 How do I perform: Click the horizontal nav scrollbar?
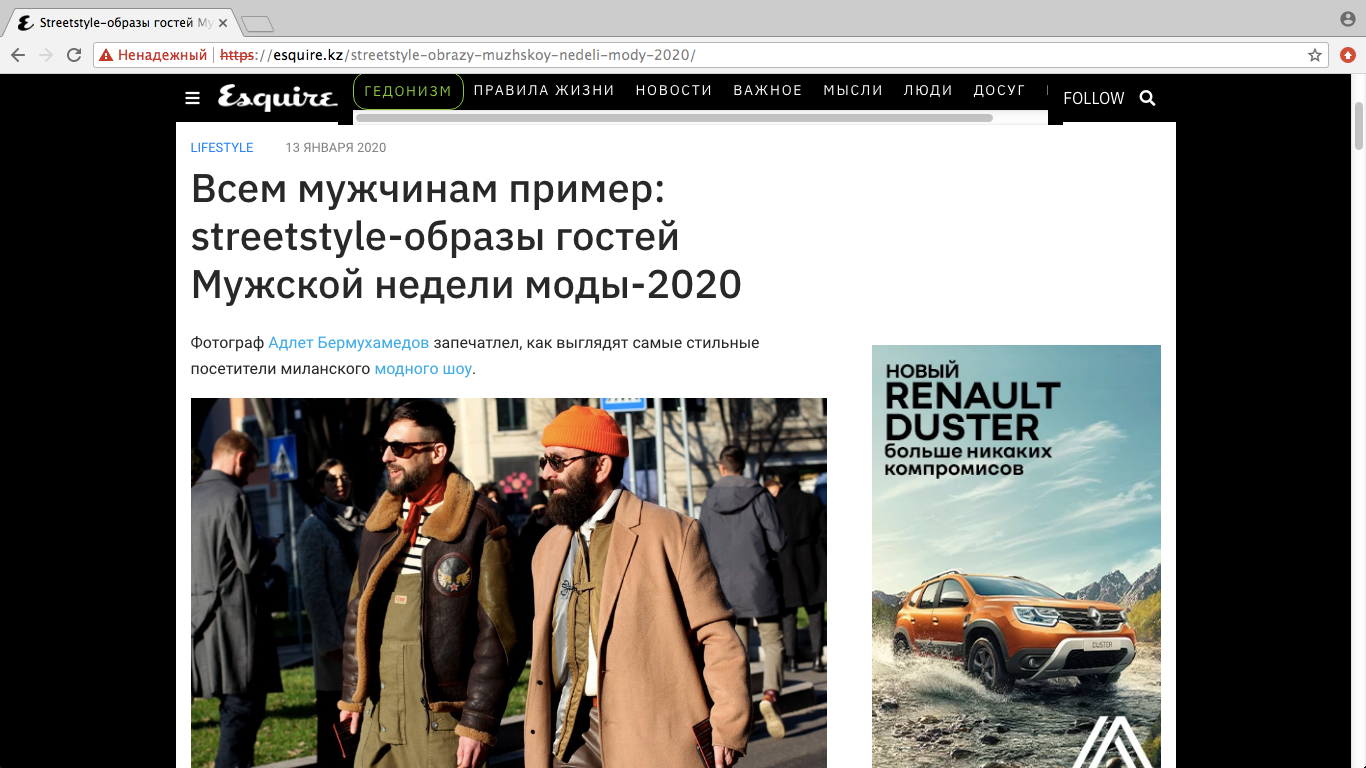pos(674,118)
